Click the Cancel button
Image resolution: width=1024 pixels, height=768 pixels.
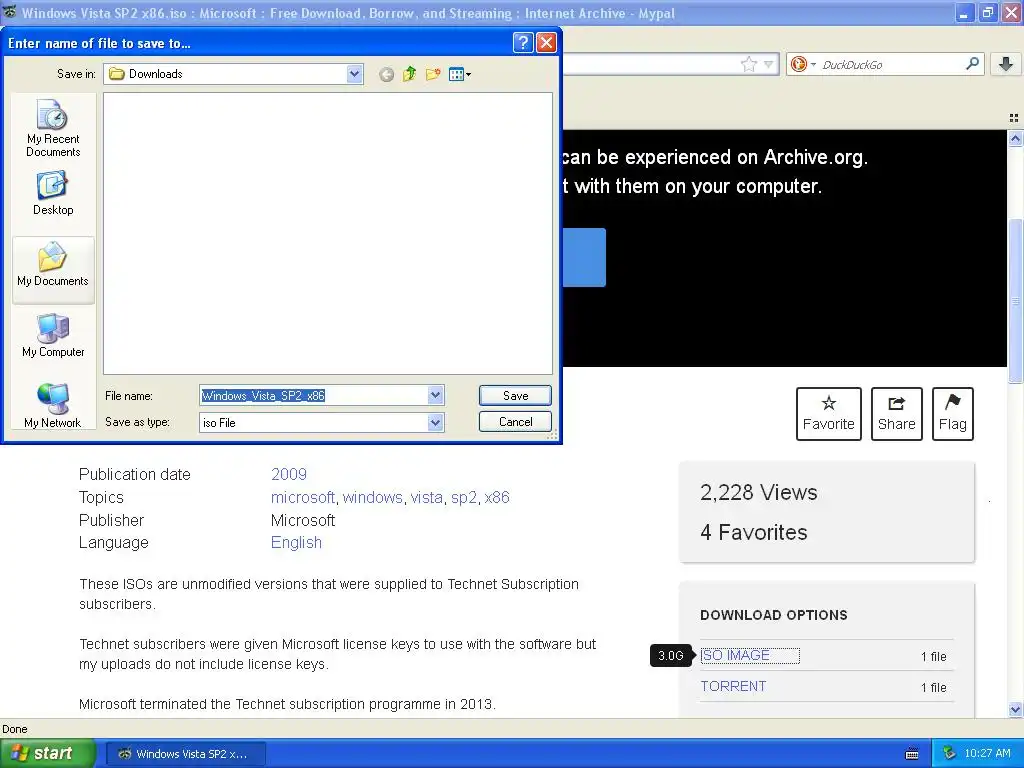tap(515, 422)
